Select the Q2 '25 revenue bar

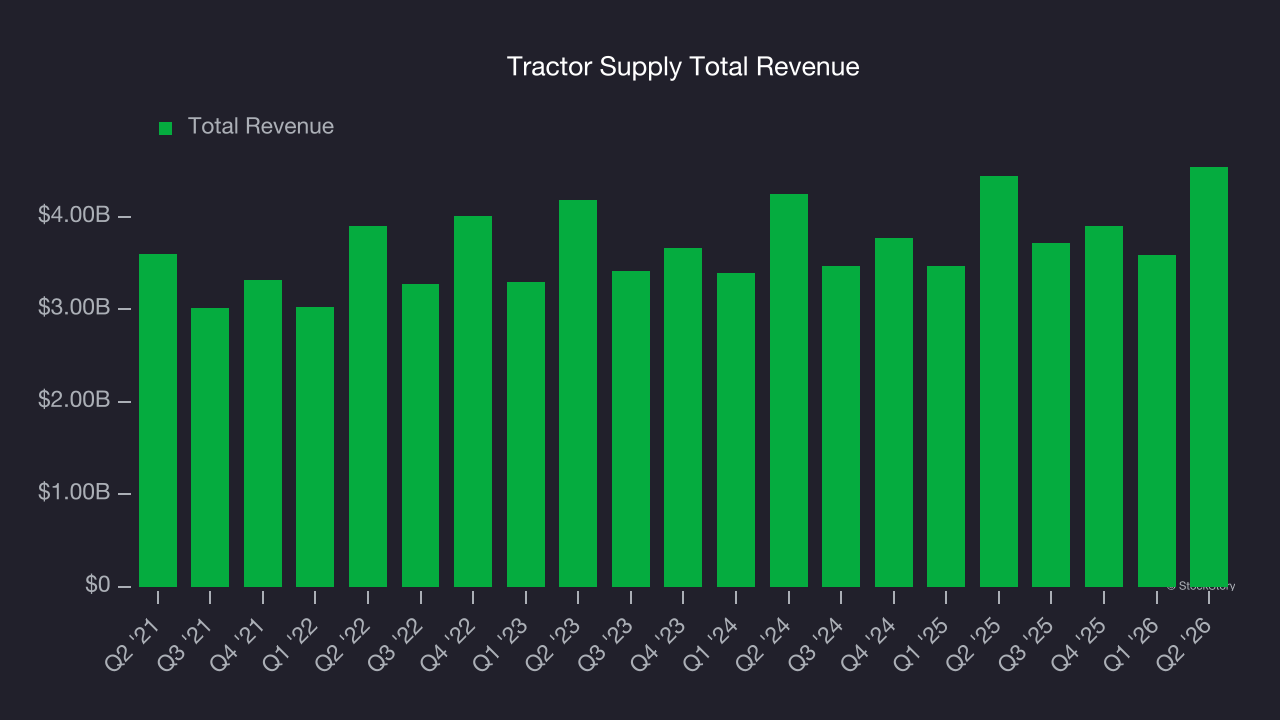999,381
